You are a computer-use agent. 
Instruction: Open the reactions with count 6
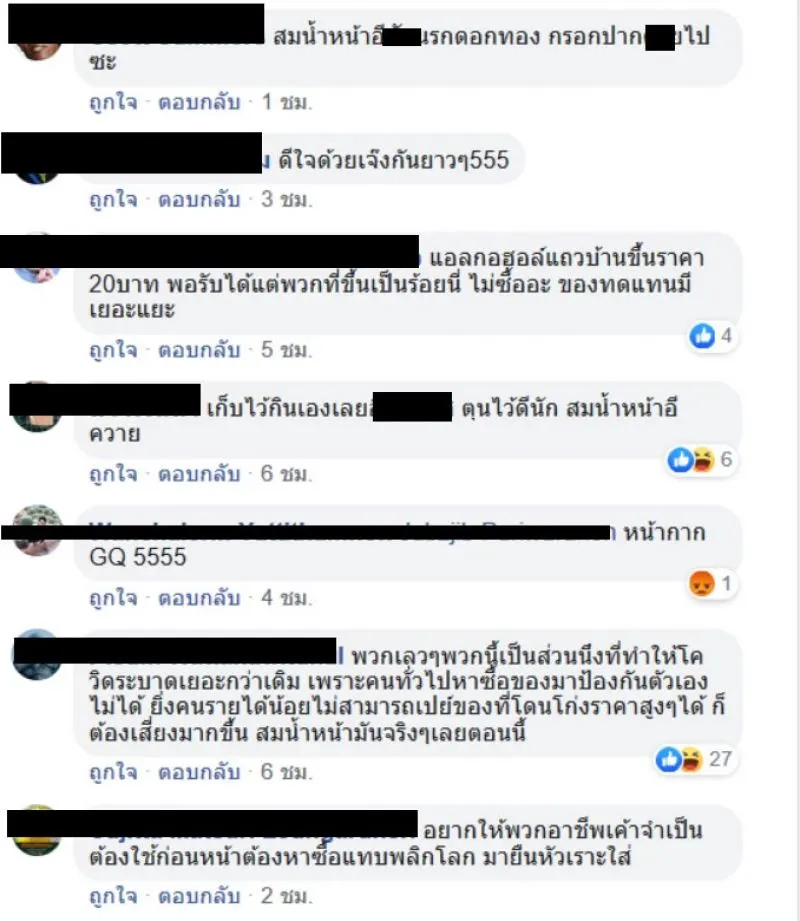tap(700, 459)
